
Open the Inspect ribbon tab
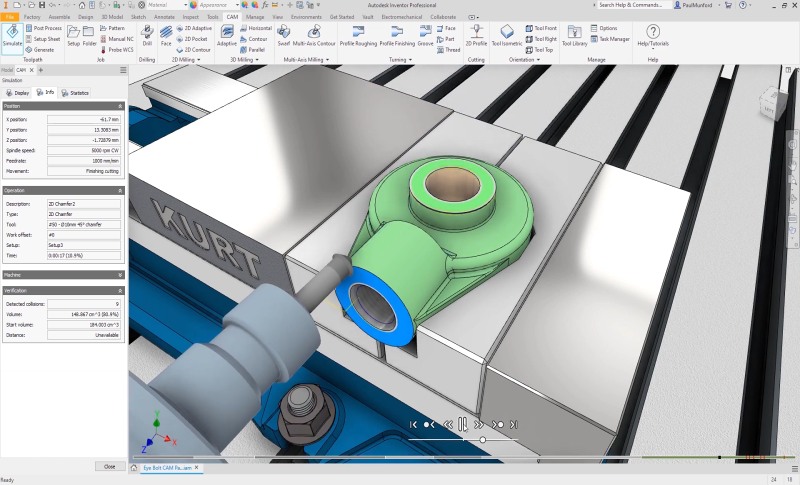(191, 17)
